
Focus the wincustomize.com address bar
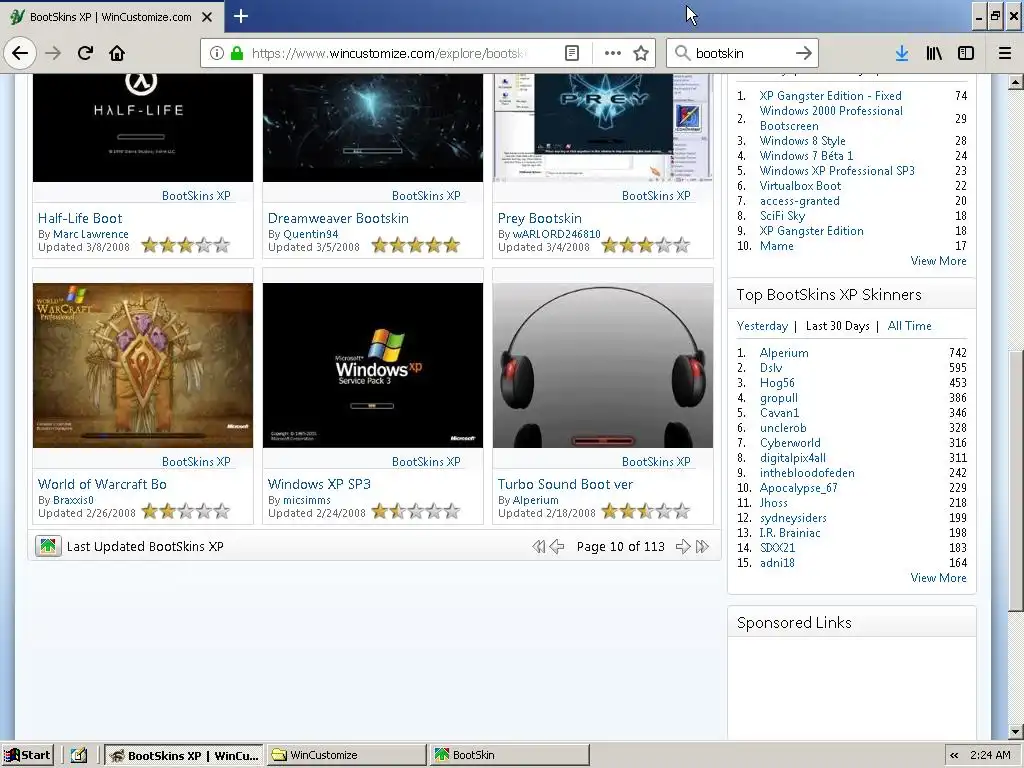(x=389, y=54)
